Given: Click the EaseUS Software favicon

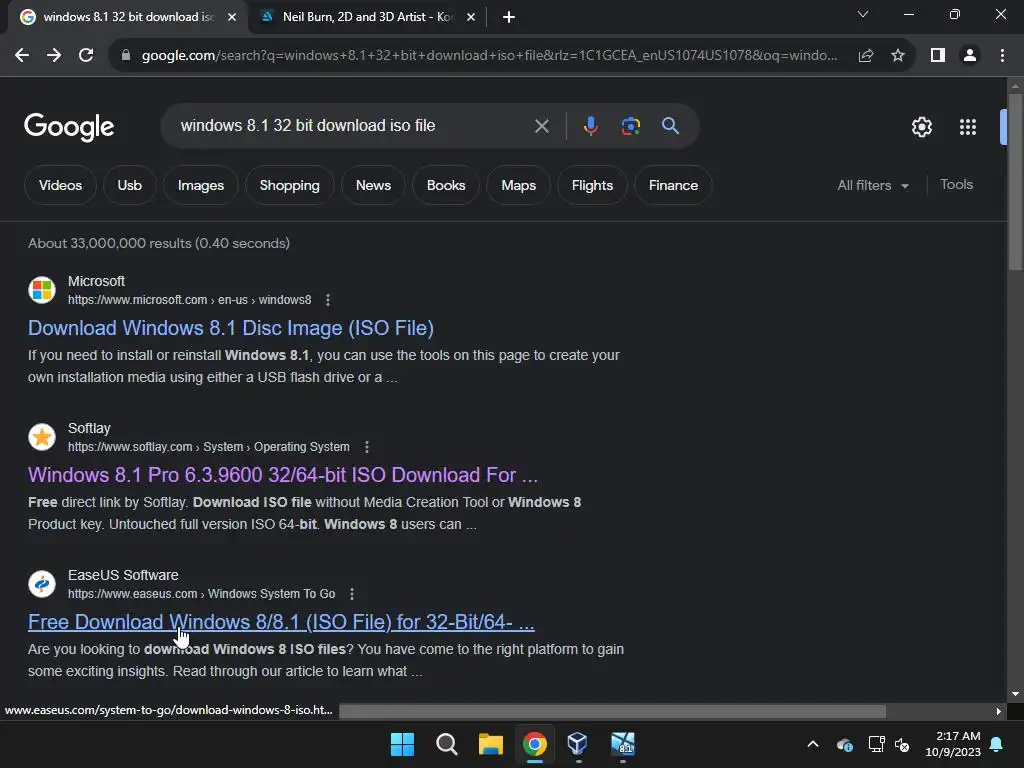Looking at the screenshot, I should 42,584.
